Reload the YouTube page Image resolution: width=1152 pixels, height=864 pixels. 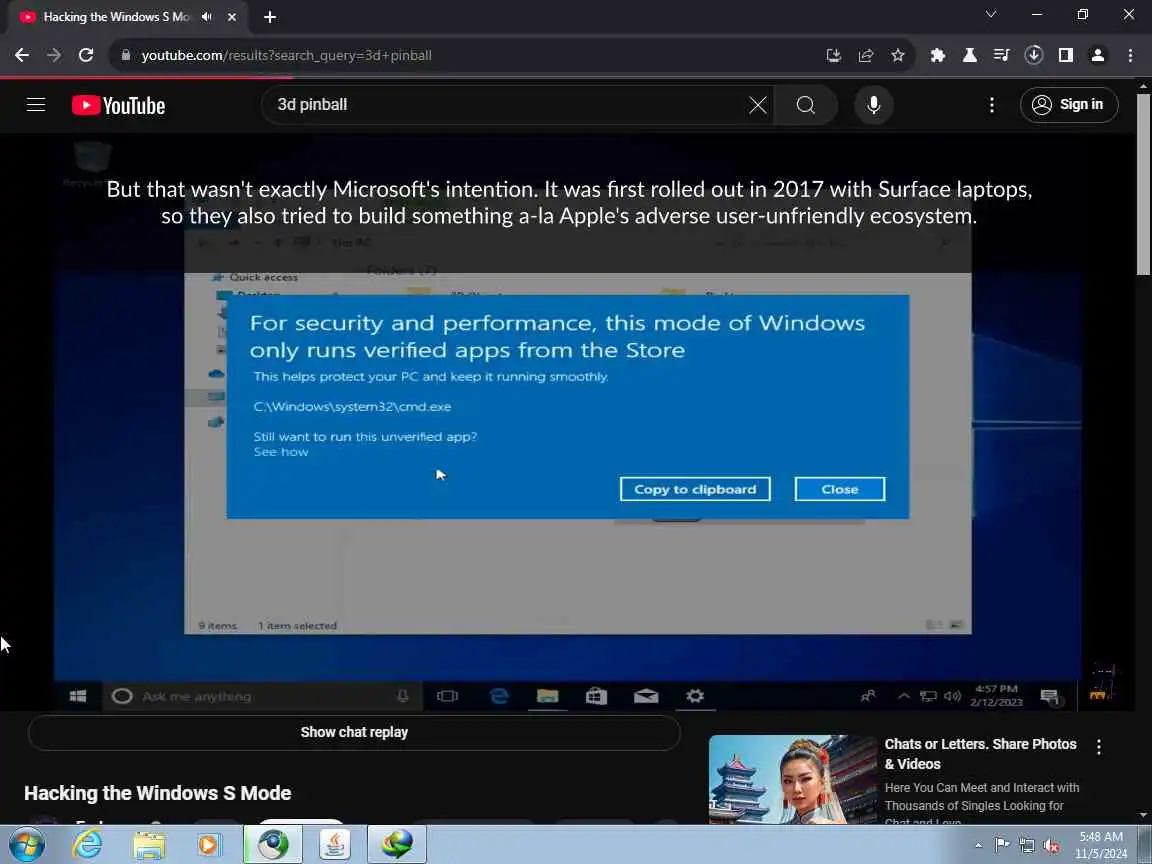(x=86, y=55)
